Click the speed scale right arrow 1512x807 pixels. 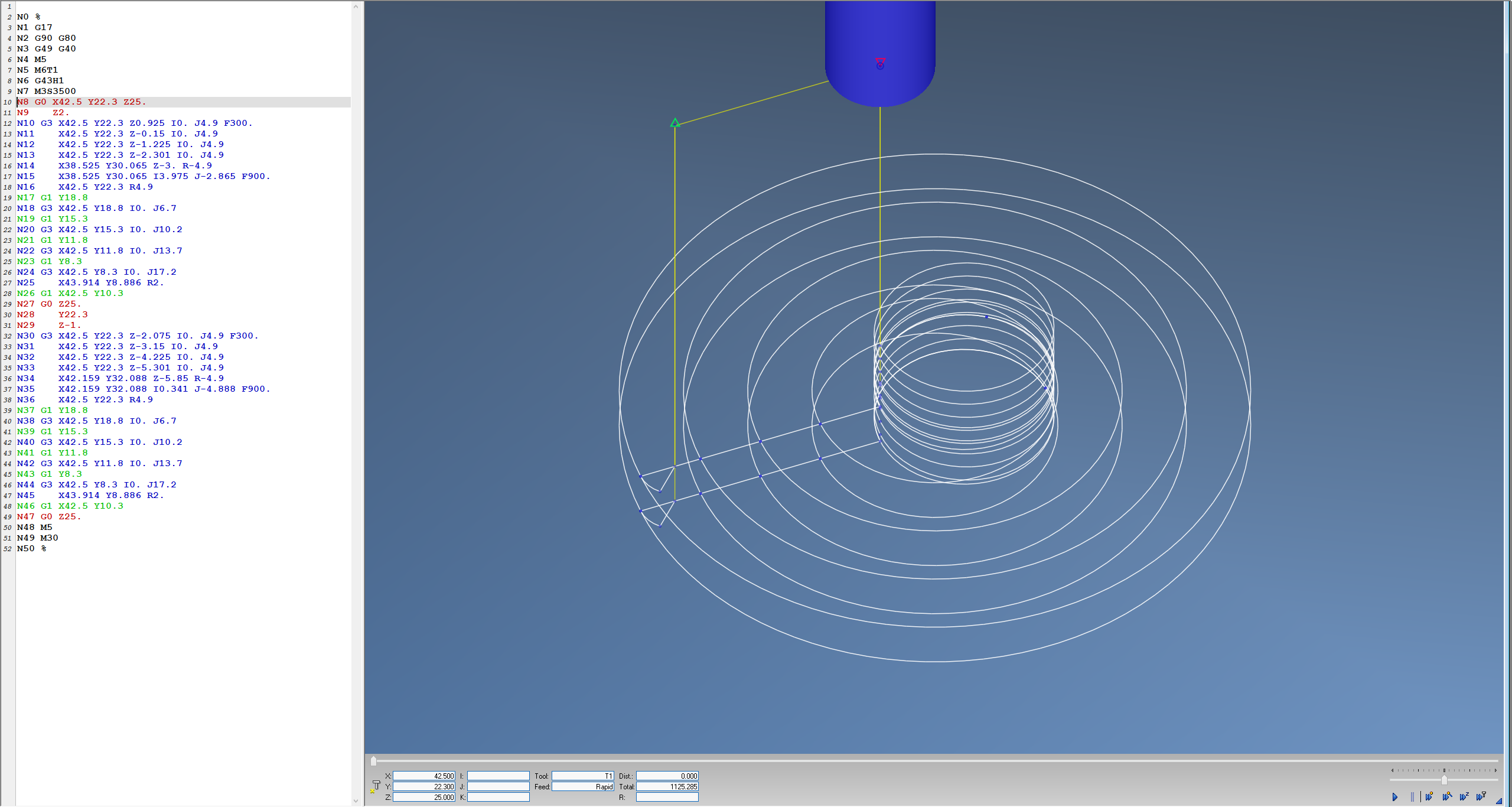click(1495, 770)
